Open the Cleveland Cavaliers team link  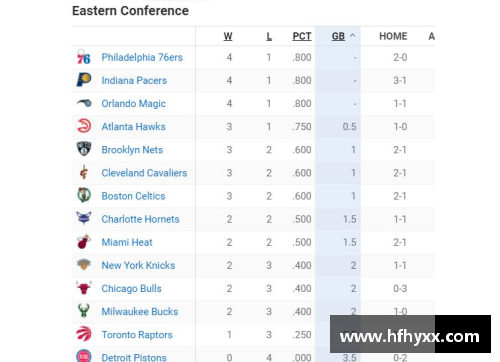[144, 173]
